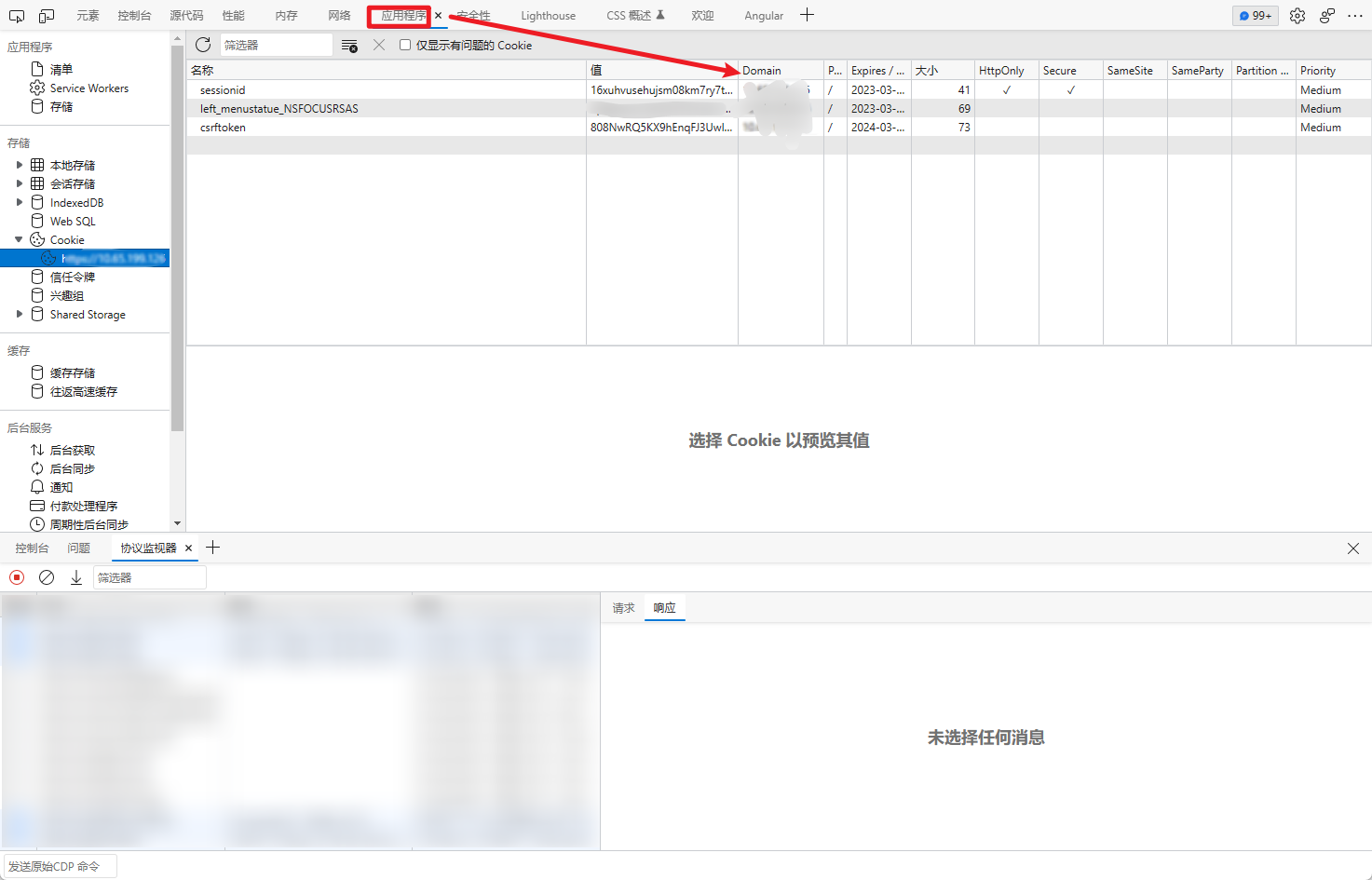Collapse the Cookie tree node
The image size is (1372, 880).
point(20,239)
